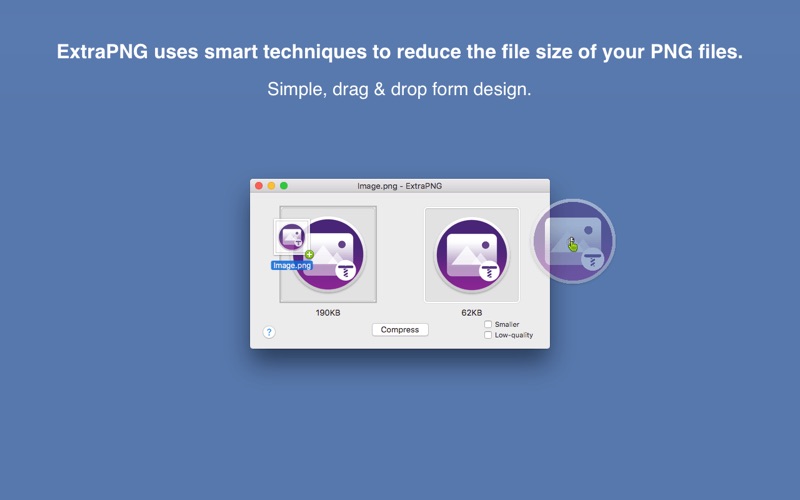Image resolution: width=800 pixels, height=500 pixels.
Task: Open help via the question mark icon
Action: click(x=269, y=332)
